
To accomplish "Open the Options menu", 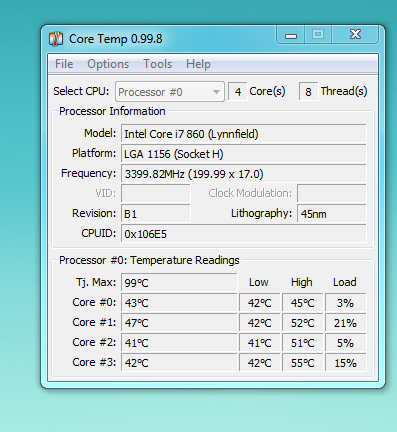I will click(x=108, y=64).
